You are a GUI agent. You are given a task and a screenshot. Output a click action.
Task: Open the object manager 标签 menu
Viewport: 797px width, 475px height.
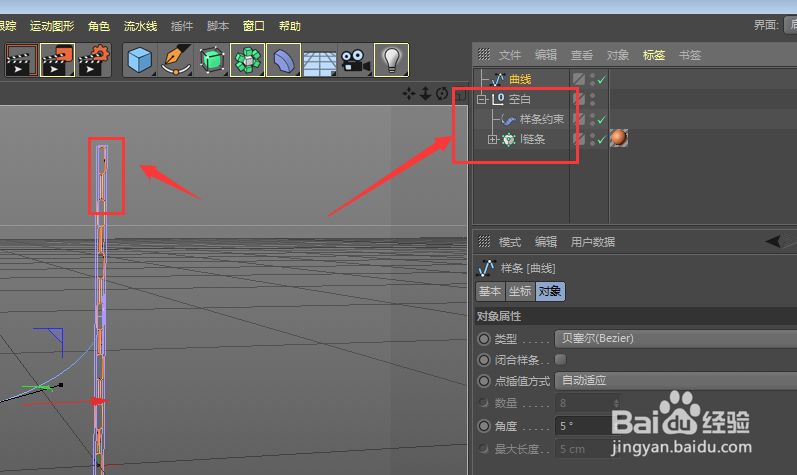click(x=654, y=55)
